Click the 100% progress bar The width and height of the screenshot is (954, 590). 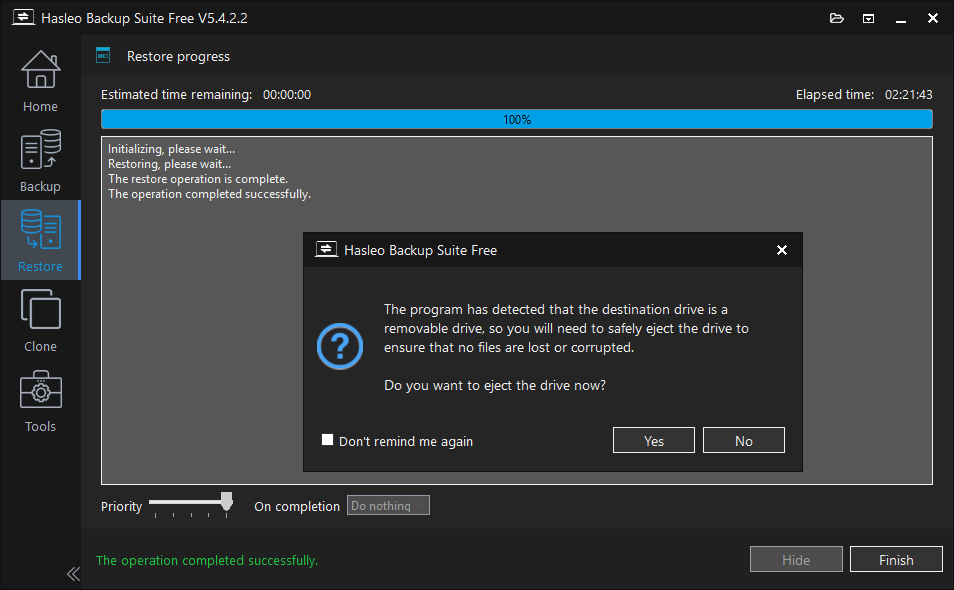pos(517,119)
